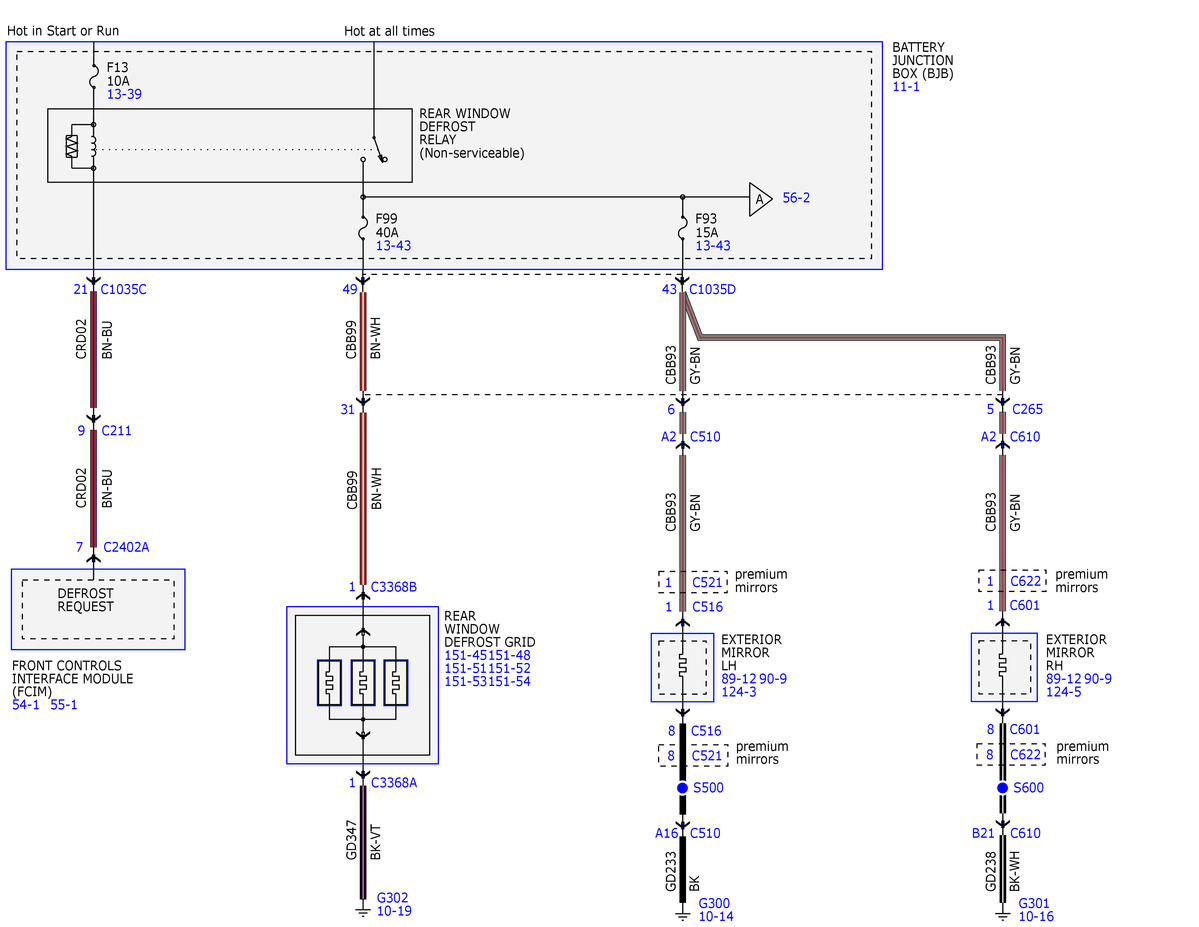1199x927 pixels.
Task: Click the off-page connector A triangle symbol
Action: (x=759, y=200)
